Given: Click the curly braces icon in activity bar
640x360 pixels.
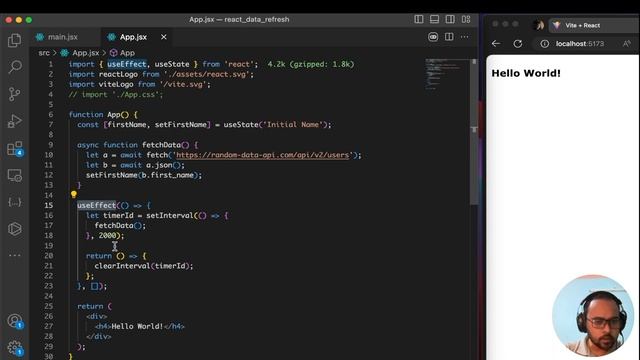Looking at the screenshot, I should (15, 202).
